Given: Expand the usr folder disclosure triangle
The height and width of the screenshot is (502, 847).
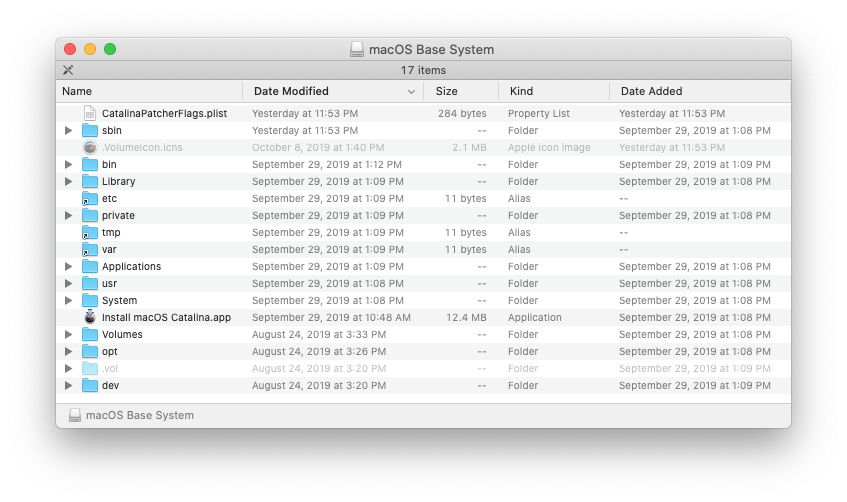Looking at the screenshot, I should tap(69, 284).
